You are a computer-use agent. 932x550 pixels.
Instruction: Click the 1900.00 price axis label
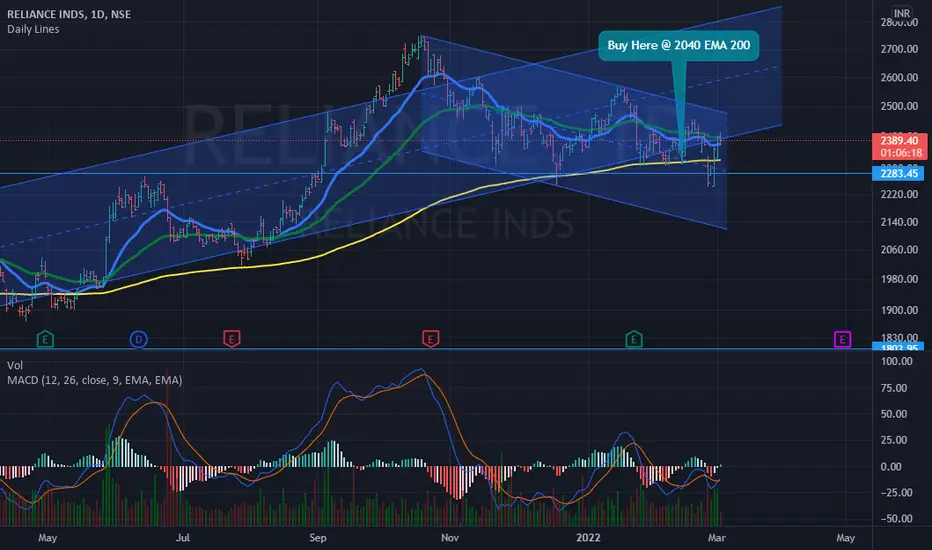899,310
